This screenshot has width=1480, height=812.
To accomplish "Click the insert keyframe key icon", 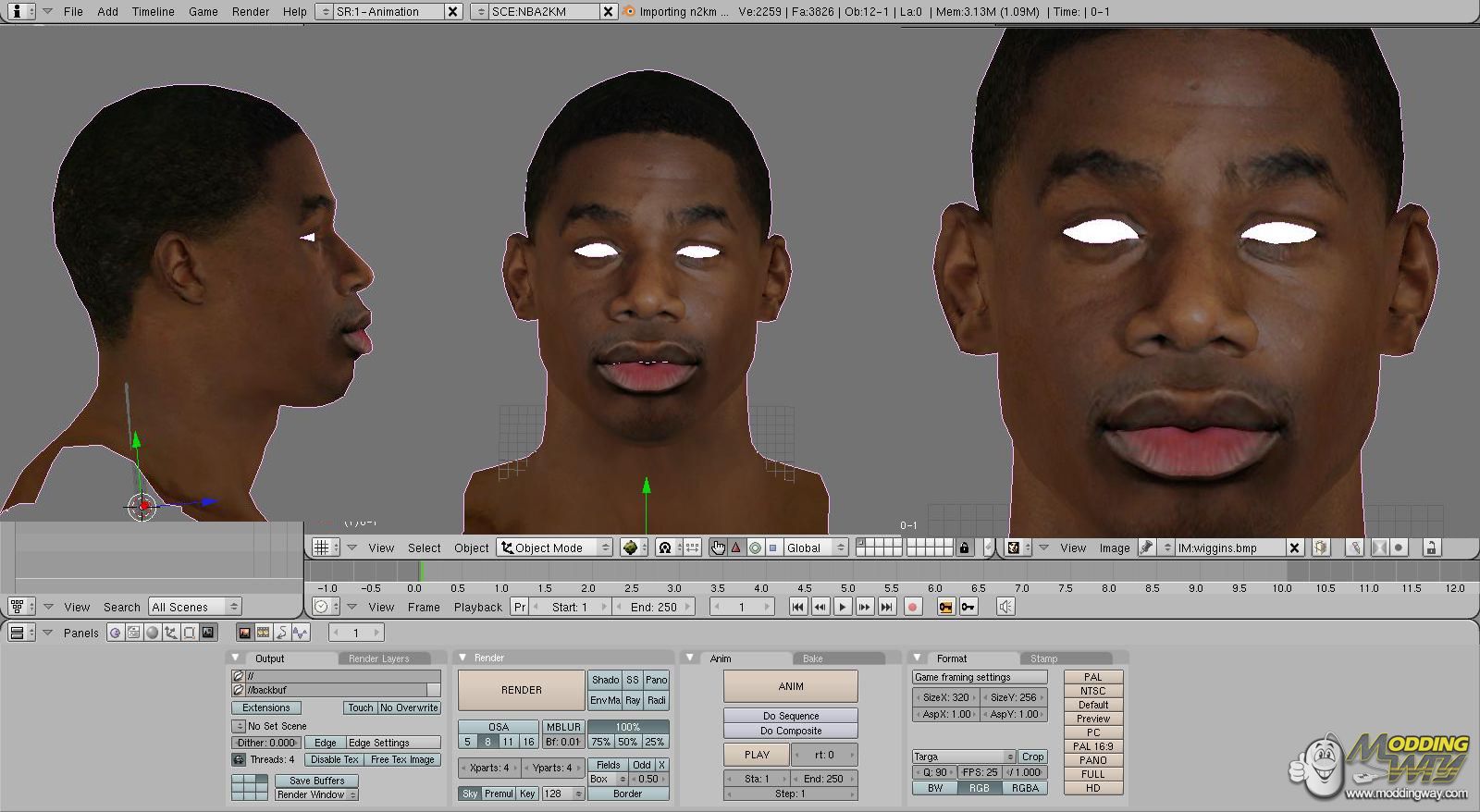I will (x=968, y=607).
